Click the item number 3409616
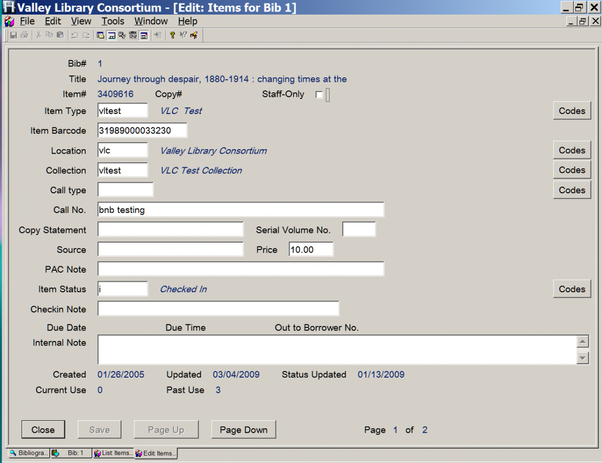The width and height of the screenshot is (602, 463). (x=115, y=94)
